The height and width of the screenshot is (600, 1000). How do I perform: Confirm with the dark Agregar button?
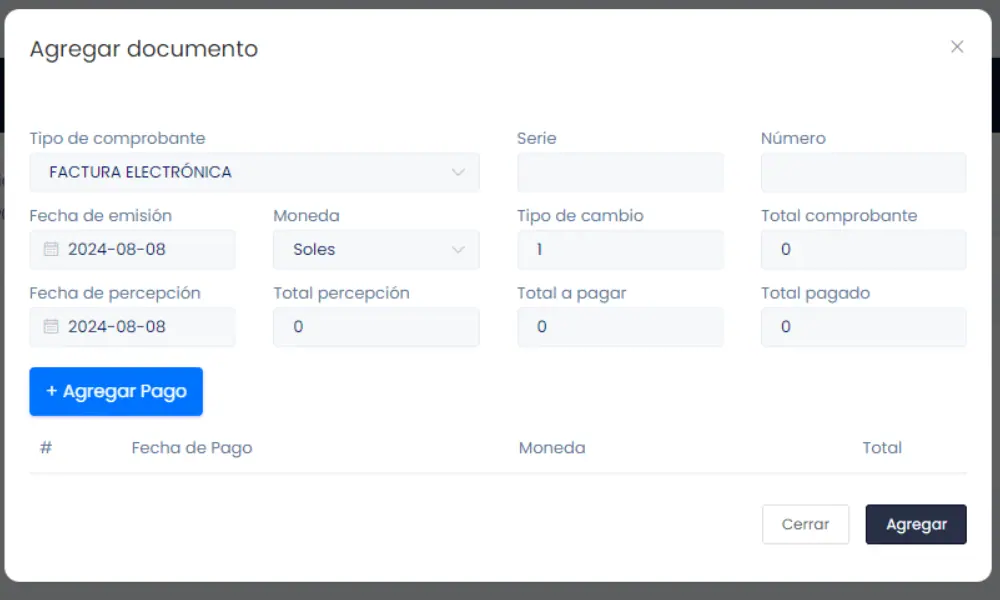[916, 524]
